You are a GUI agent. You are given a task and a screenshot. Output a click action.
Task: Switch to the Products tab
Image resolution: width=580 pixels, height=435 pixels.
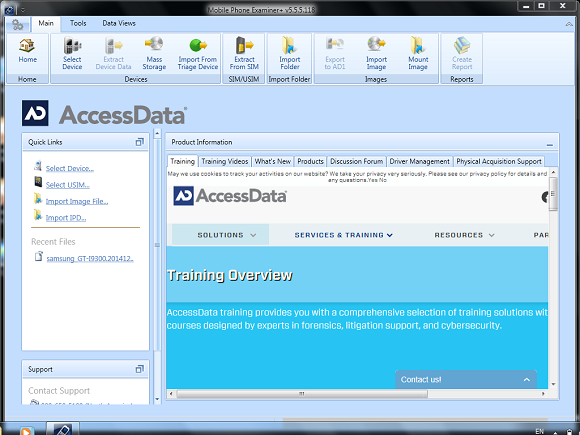coord(310,161)
